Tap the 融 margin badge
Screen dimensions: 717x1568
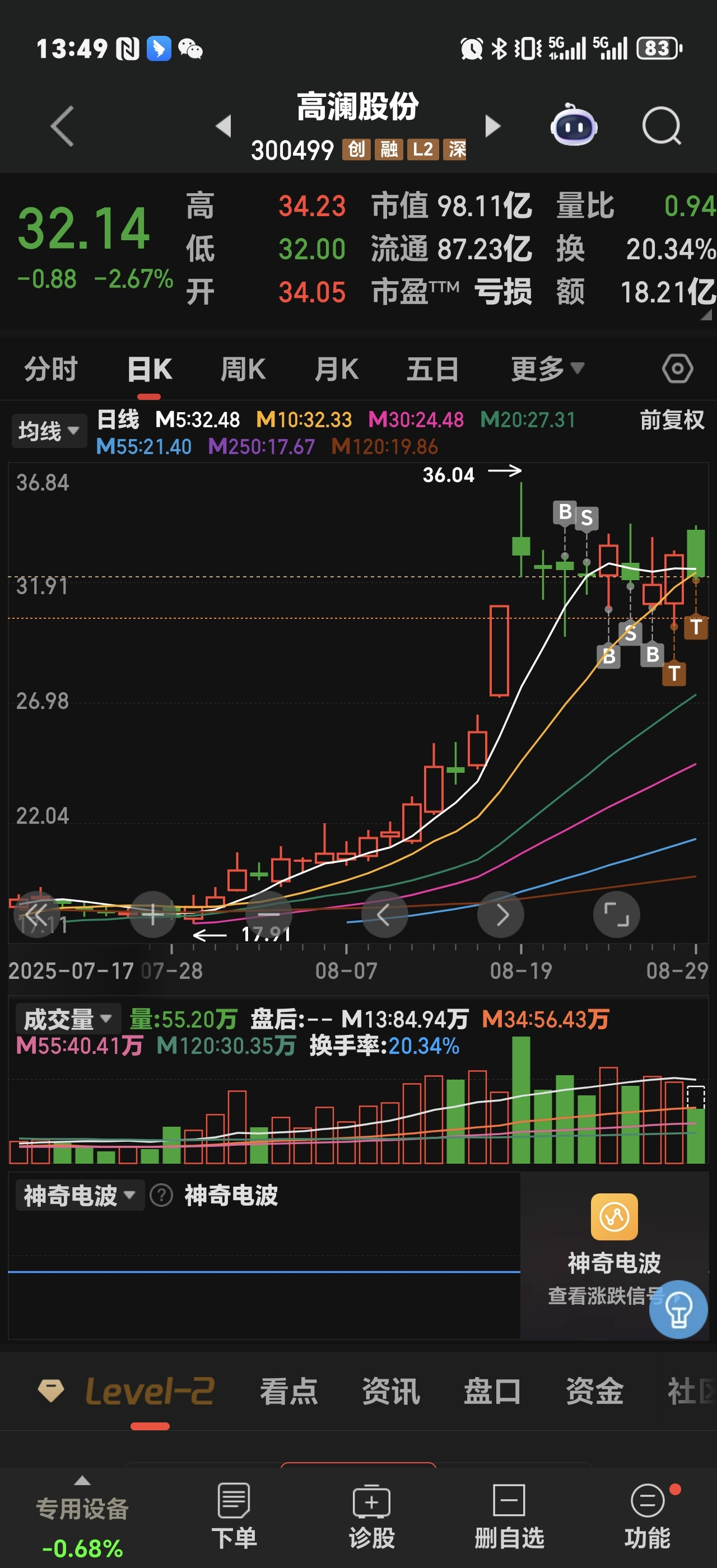389,149
